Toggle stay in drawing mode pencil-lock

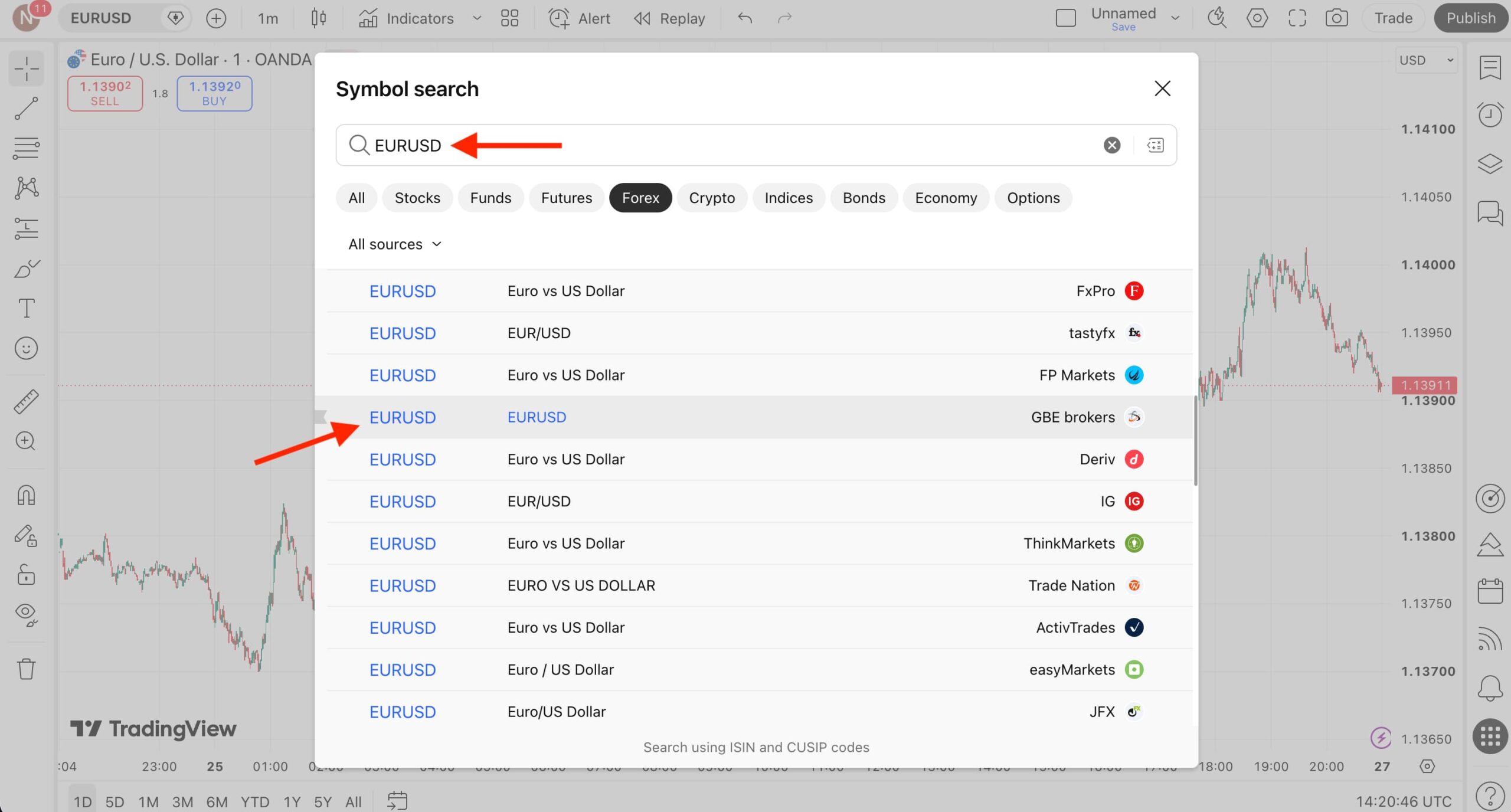[27, 535]
